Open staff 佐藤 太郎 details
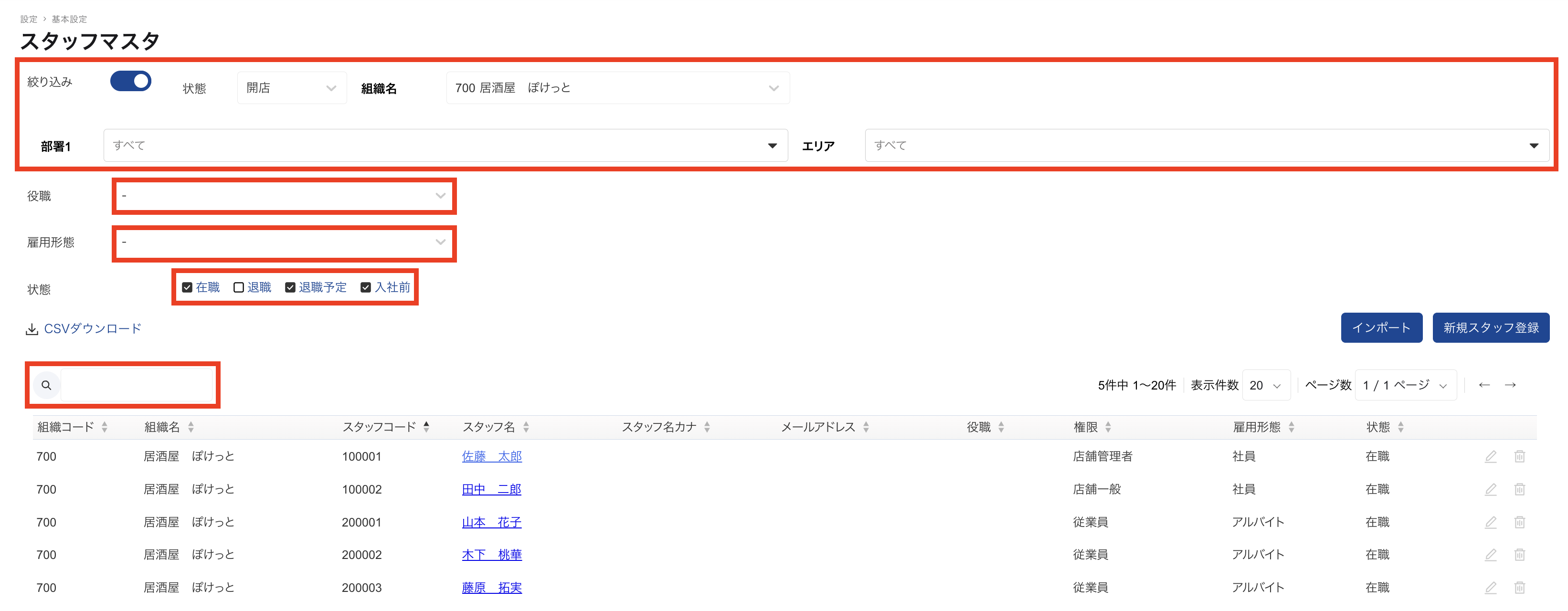The image size is (1568, 611). click(492, 456)
